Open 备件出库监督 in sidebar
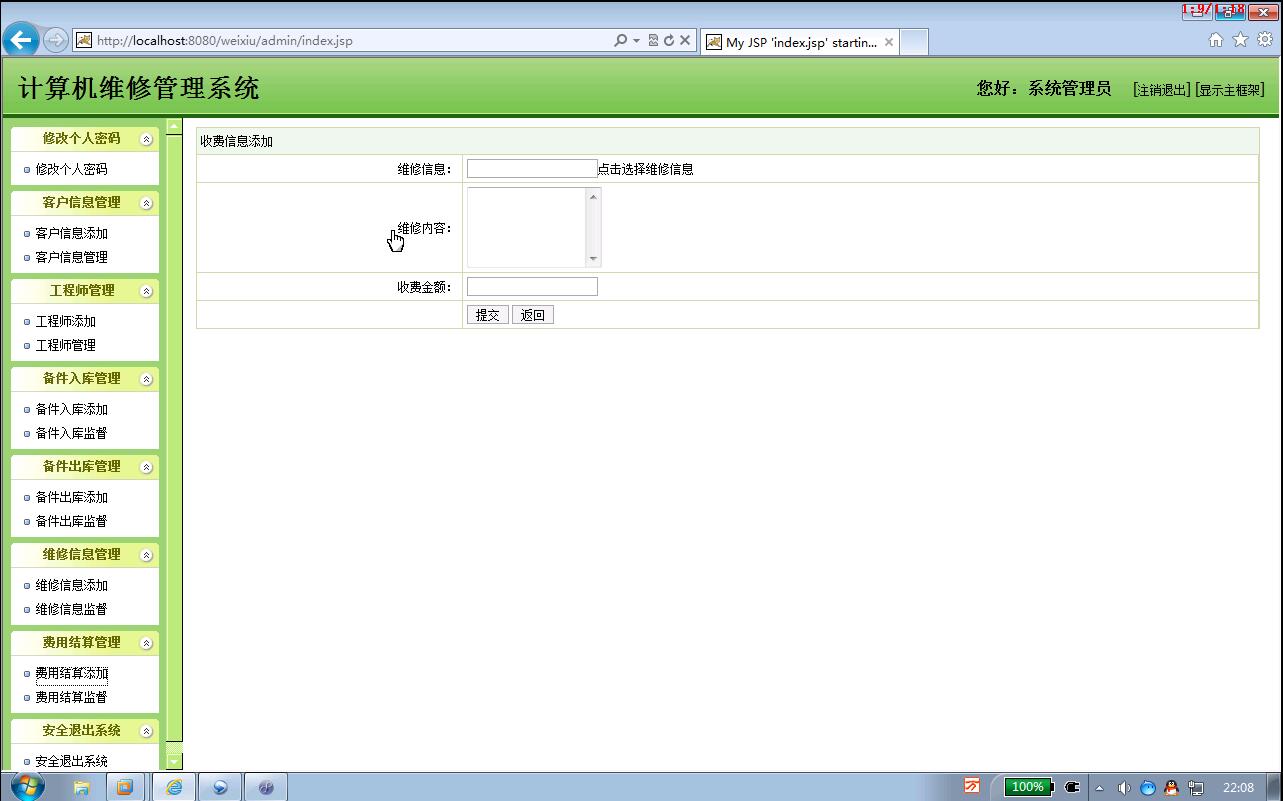This screenshot has width=1283, height=801. click(x=71, y=521)
